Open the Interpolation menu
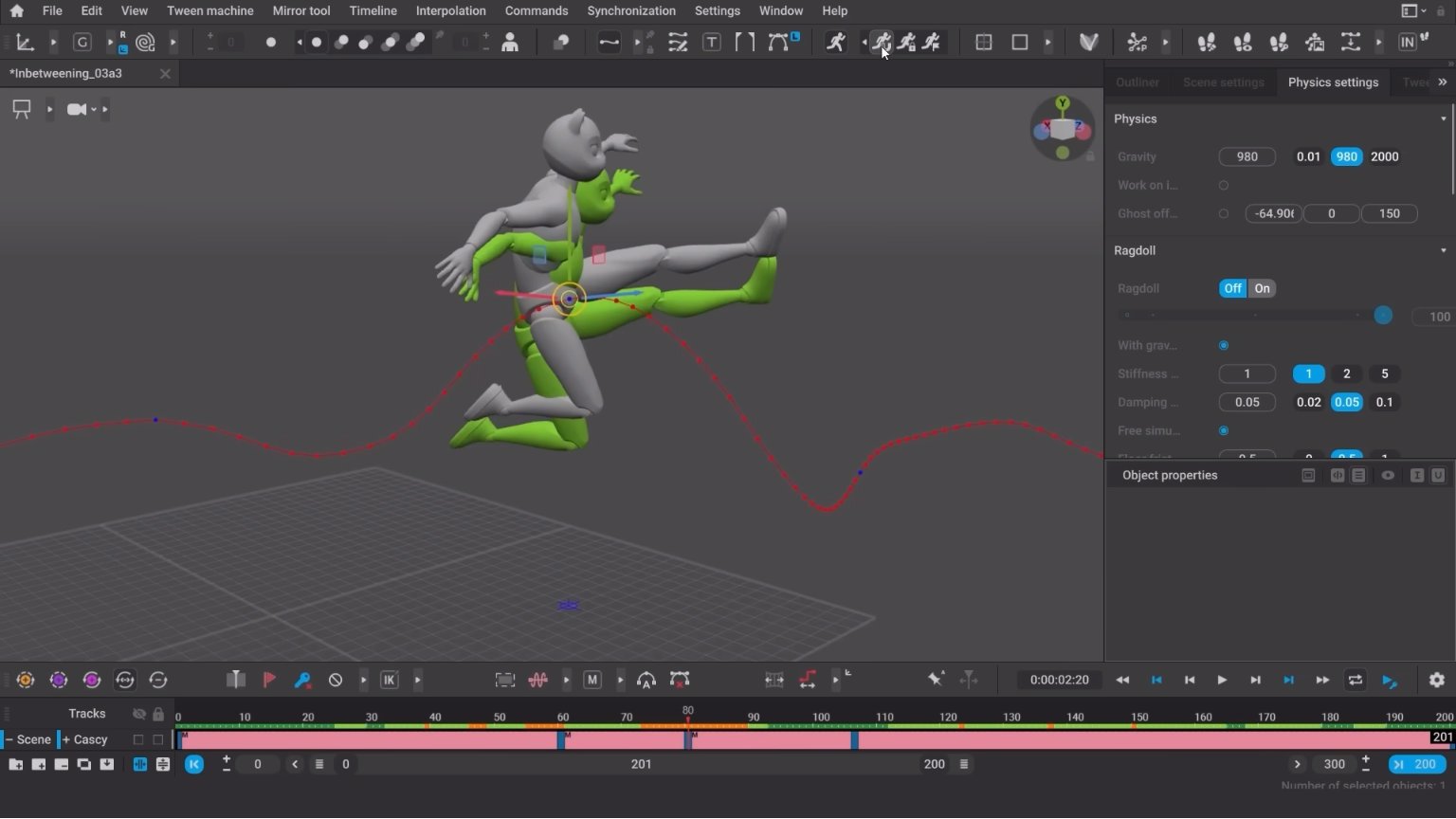1456x819 pixels. click(451, 11)
